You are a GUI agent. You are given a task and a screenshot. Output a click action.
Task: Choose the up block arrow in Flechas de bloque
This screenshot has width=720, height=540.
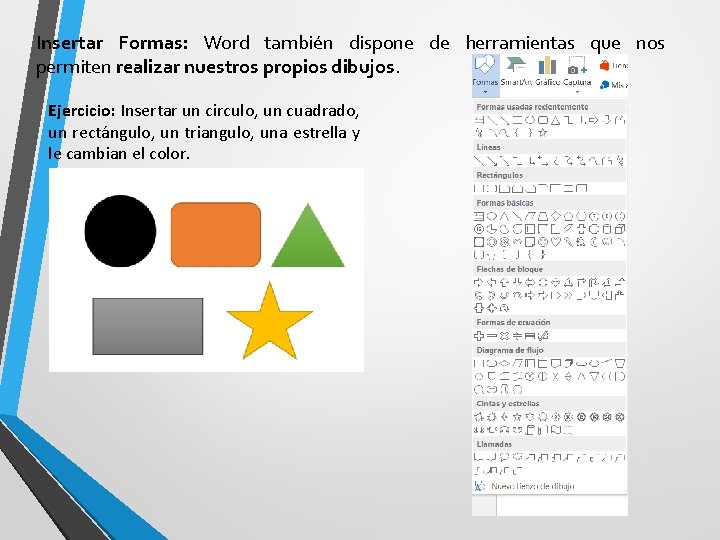(x=504, y=282)
